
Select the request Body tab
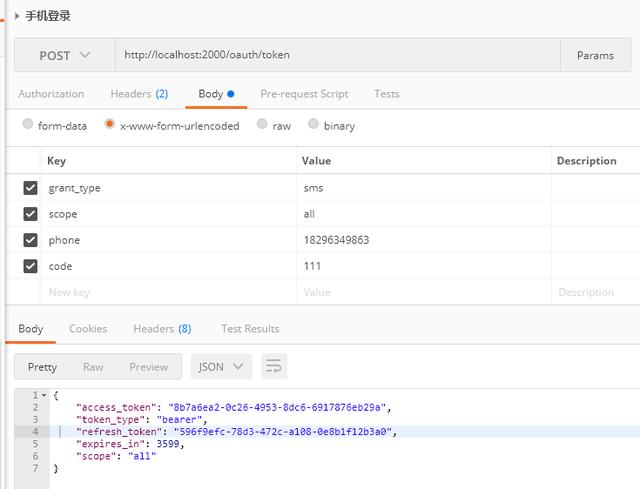[x=216, y=94]
